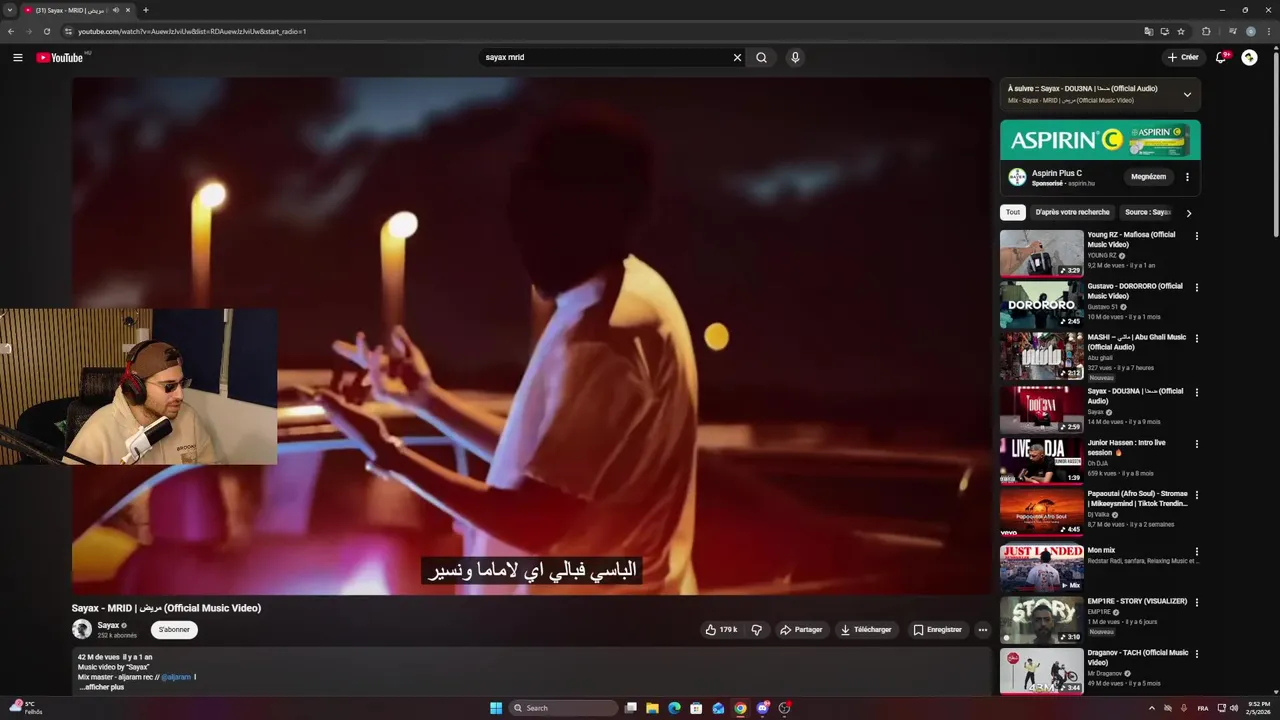Open the Mon mix playlist

1041,567
